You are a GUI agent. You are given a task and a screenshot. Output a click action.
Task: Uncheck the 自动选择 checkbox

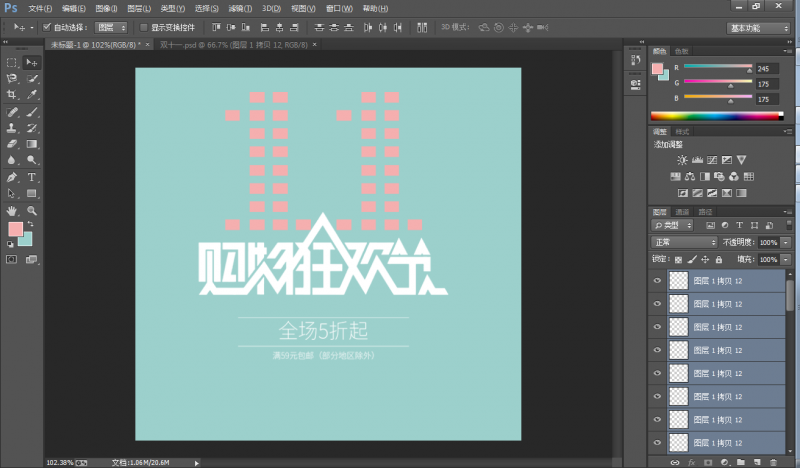pos(47,28)
